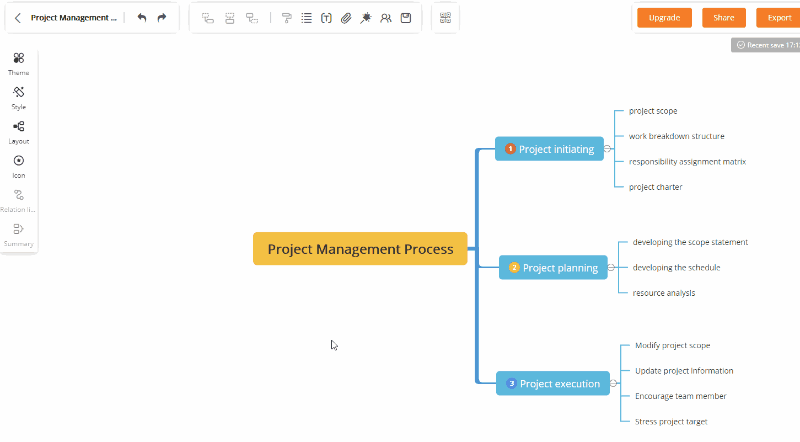Open the Style panel in sidebar

pyautogui.click(x=19, y=97)
